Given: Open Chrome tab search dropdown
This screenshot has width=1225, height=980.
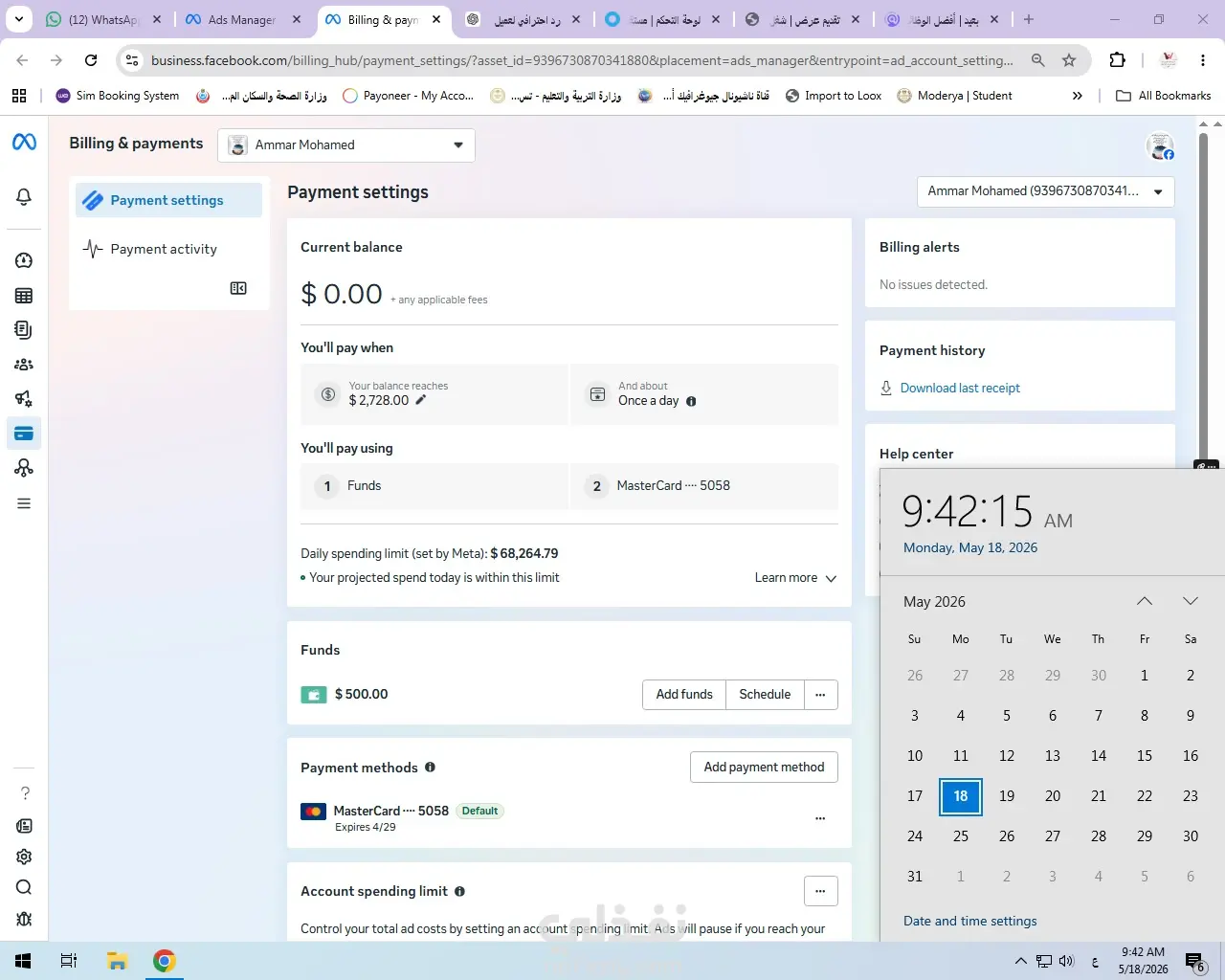Looking at the screenshot, I should [x=19, y=19].
